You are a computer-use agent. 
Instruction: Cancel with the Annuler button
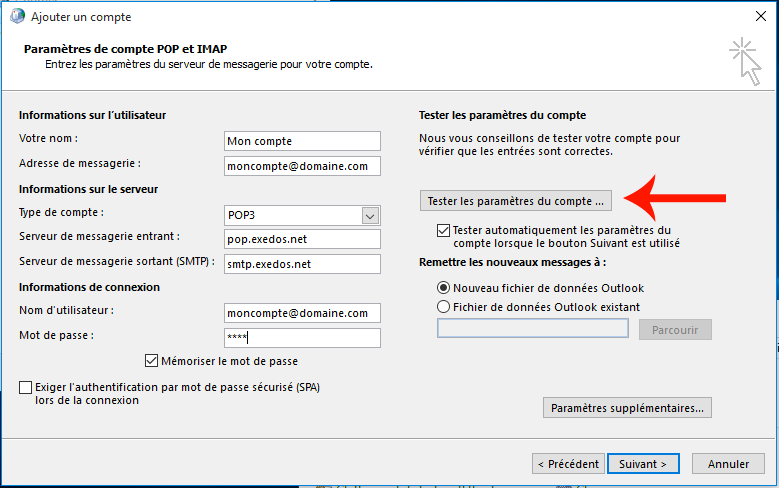point(728,464)
